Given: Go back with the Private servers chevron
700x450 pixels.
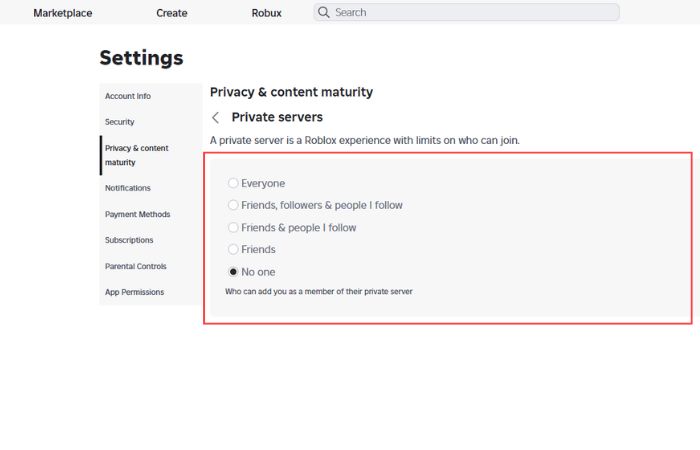Looking at the screenshot, I should (x=216, y=117).
